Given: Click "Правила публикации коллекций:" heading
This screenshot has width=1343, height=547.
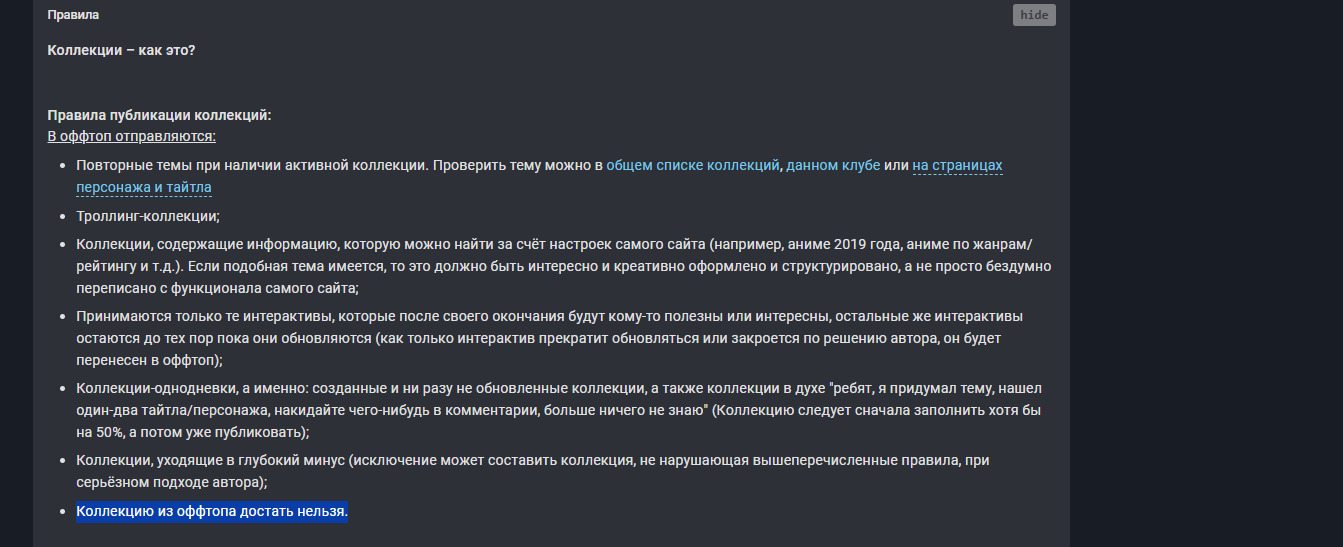Looking at the screenshot, I should [x=159, y=115].
